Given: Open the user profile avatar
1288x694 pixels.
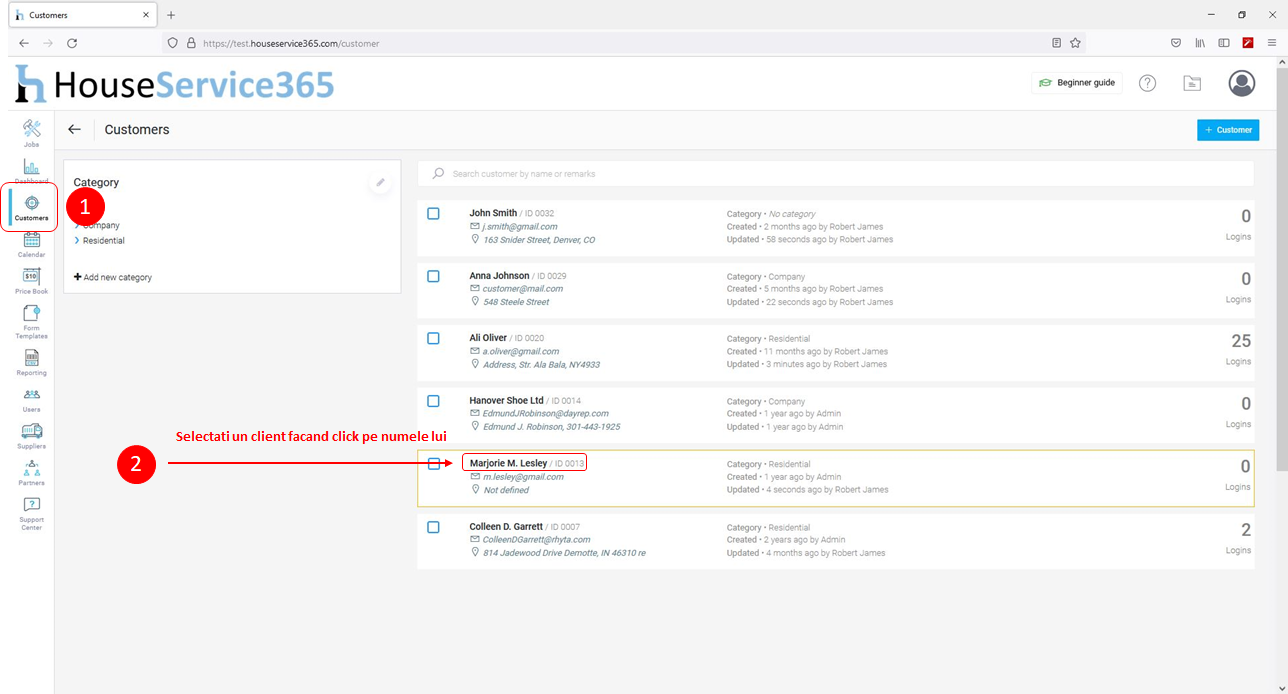Looking at the screenshot, I should click(x=1242, y=83).
